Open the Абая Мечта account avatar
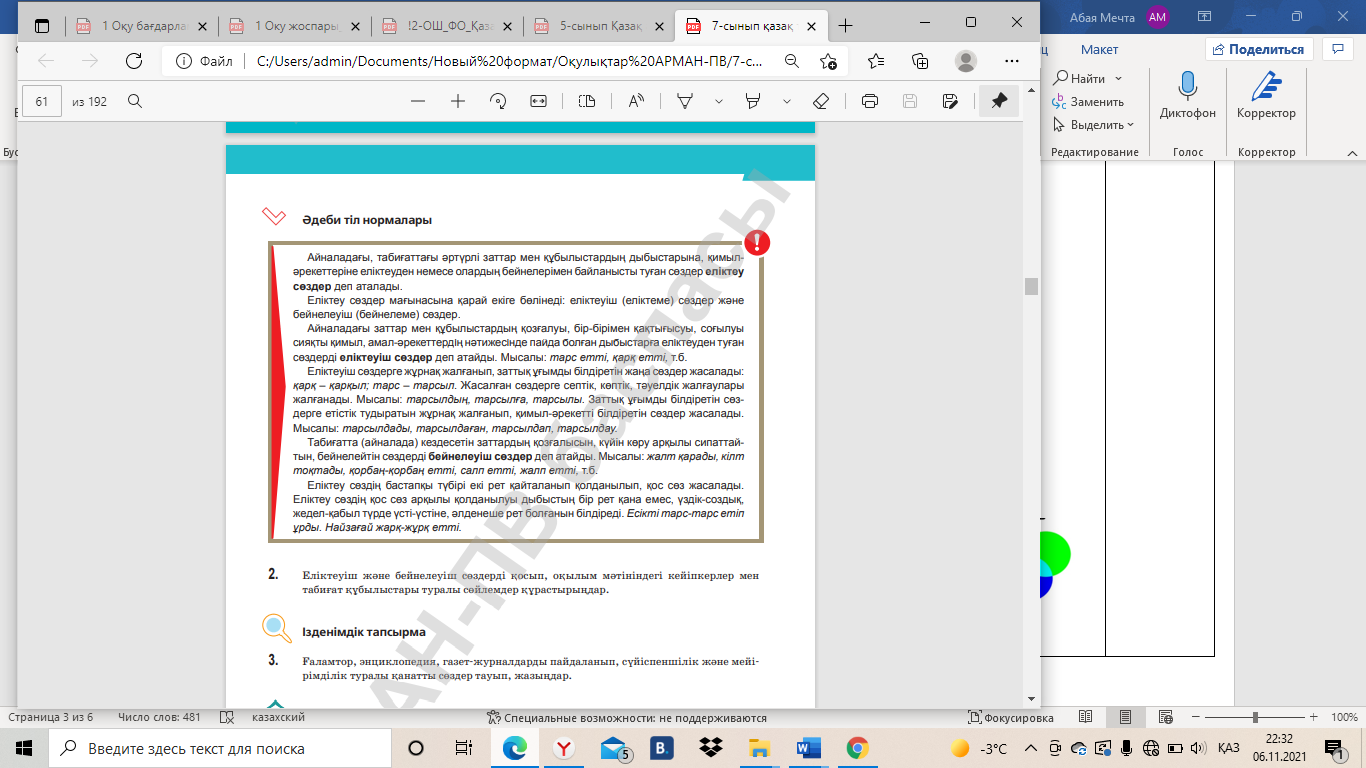Viewport: 1366px width, 768px height. coord(1158,16)
